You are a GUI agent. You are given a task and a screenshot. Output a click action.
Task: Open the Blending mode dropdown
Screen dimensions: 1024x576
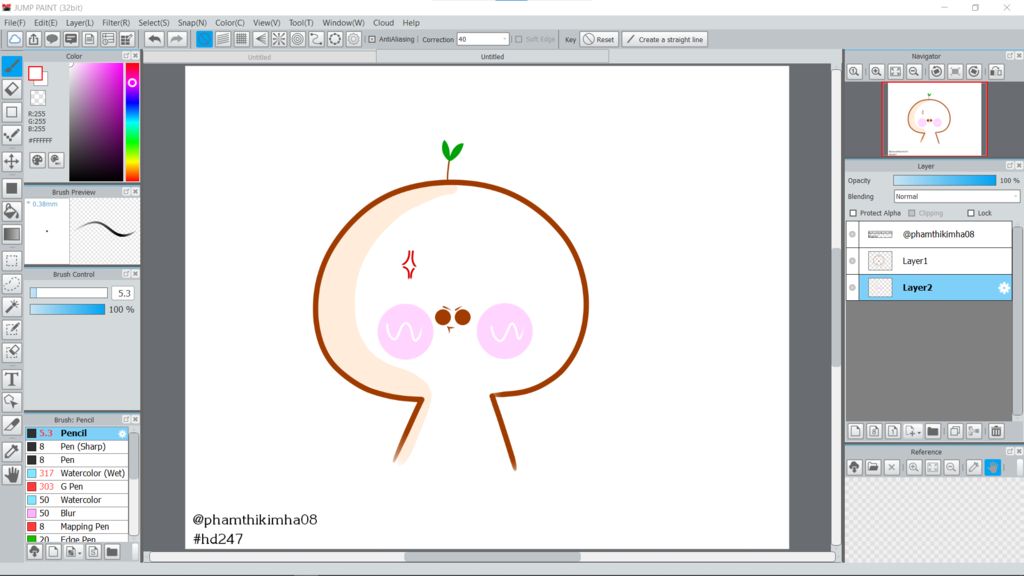956,197
